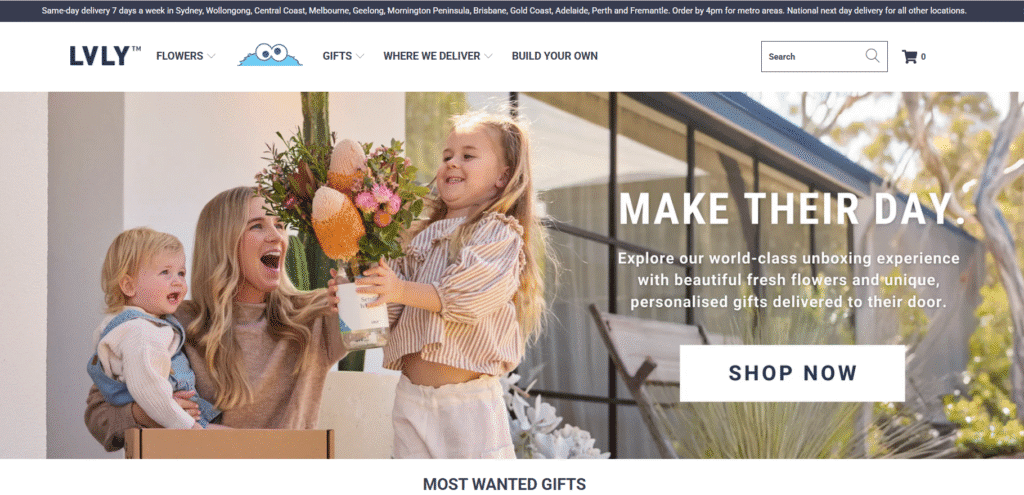Go to Build Your Own page
The width and height of the screenshot is (1024, 495).
[554, 56]
